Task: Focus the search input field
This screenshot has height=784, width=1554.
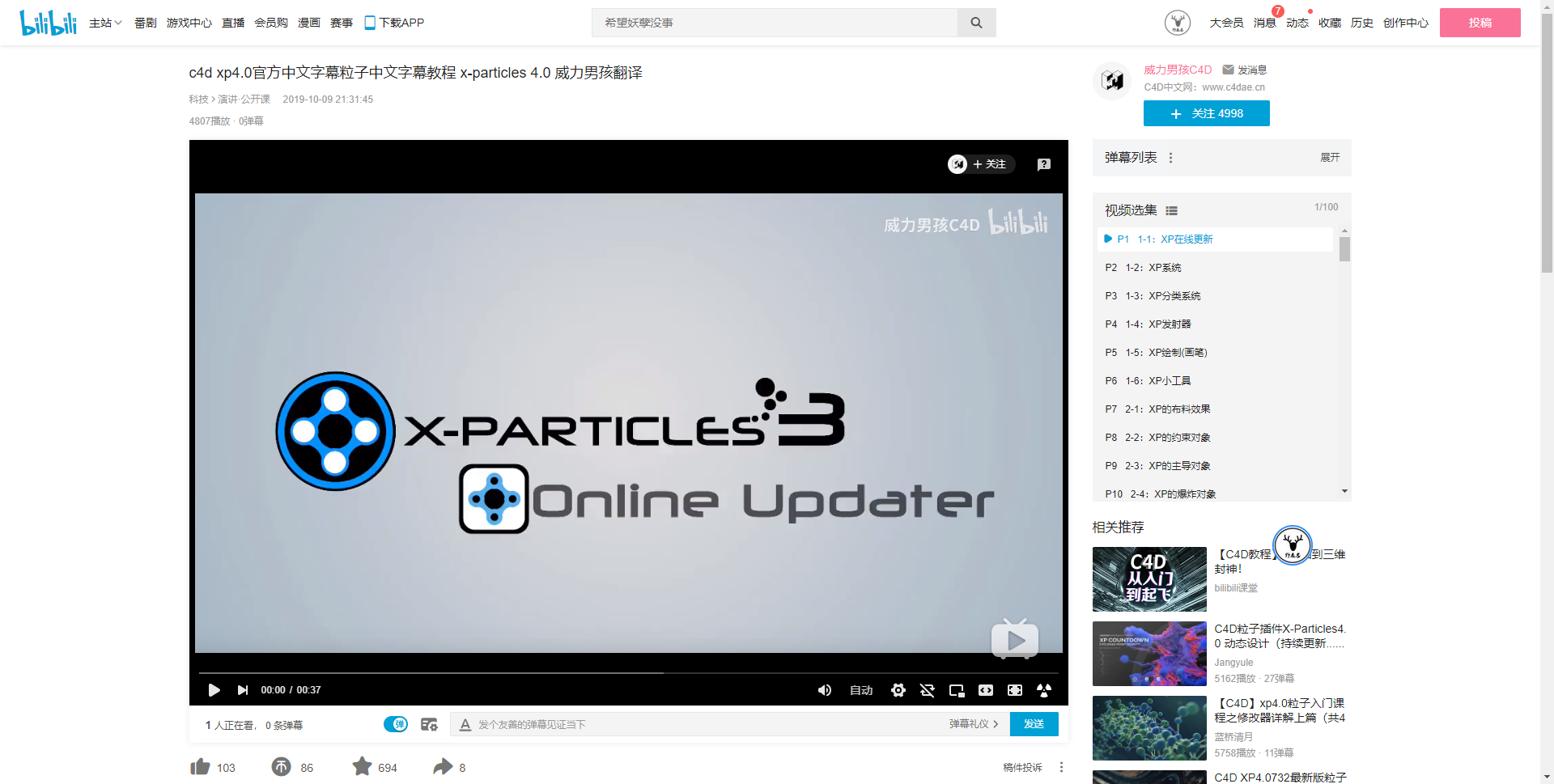Action: click(775, 23)
